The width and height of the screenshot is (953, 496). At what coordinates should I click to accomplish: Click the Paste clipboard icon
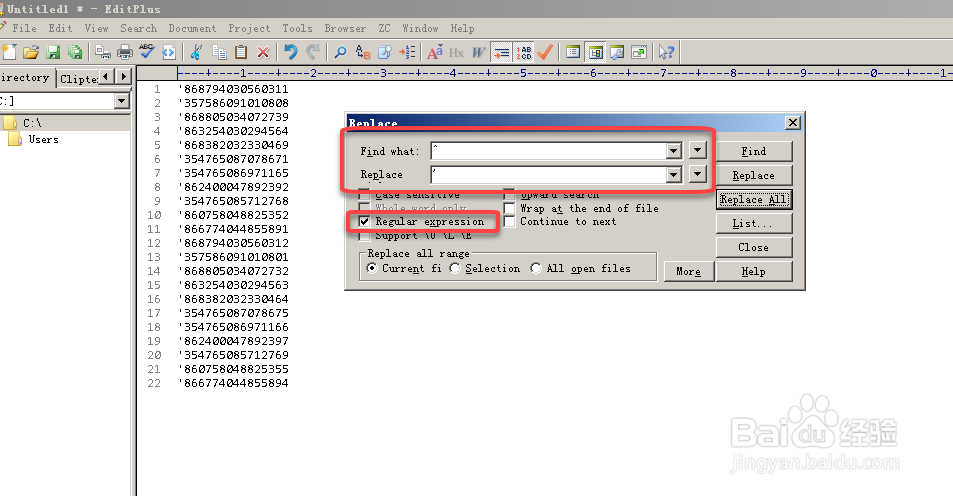coord(241,52)
